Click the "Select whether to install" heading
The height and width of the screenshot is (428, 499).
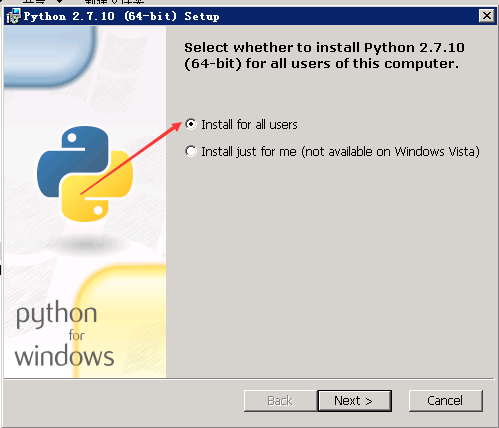point(324,55)
